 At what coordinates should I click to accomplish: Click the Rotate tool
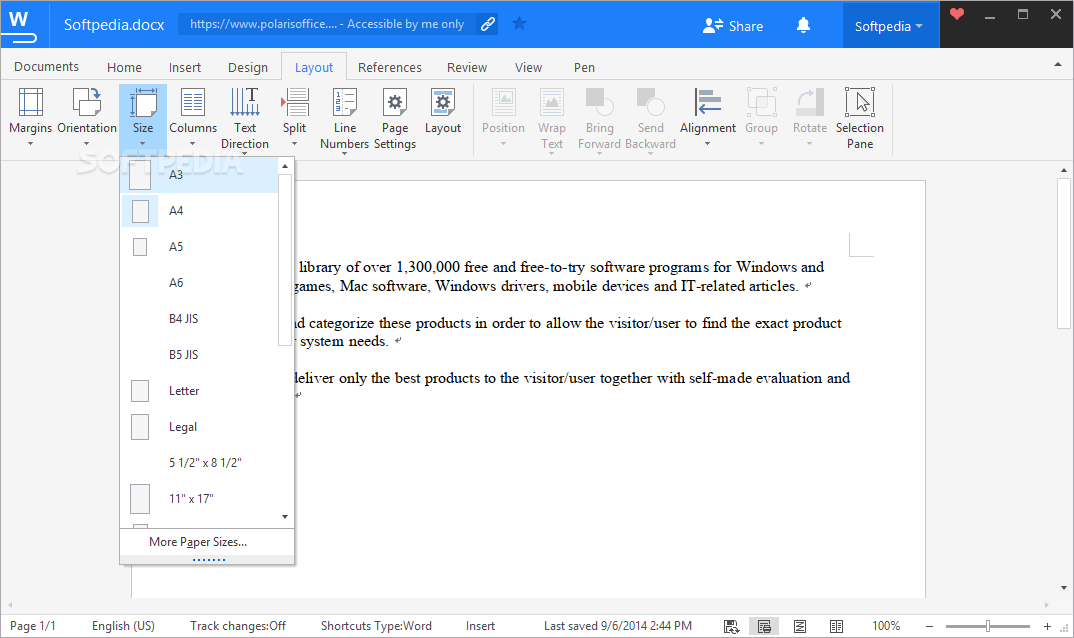coord(810,117)
